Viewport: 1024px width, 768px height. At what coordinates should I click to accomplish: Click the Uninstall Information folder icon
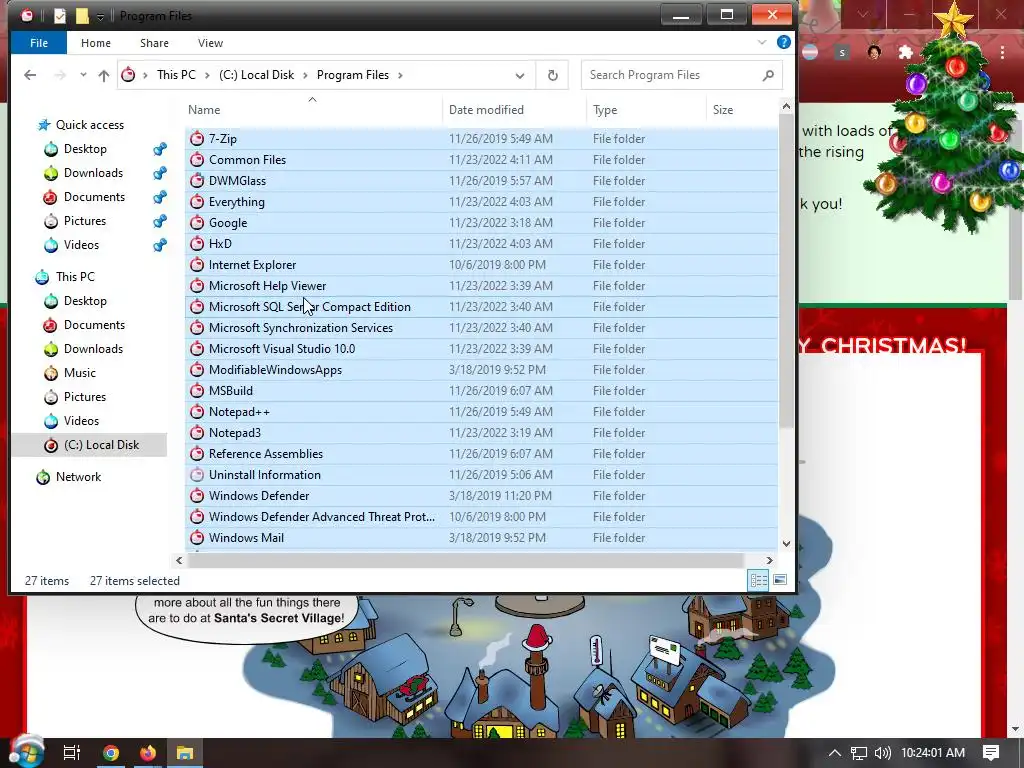(x=197, y=475)
